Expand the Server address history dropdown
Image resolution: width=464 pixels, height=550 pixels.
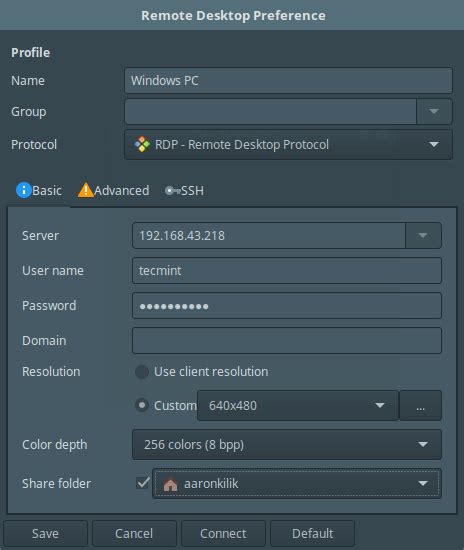[423, 235]
